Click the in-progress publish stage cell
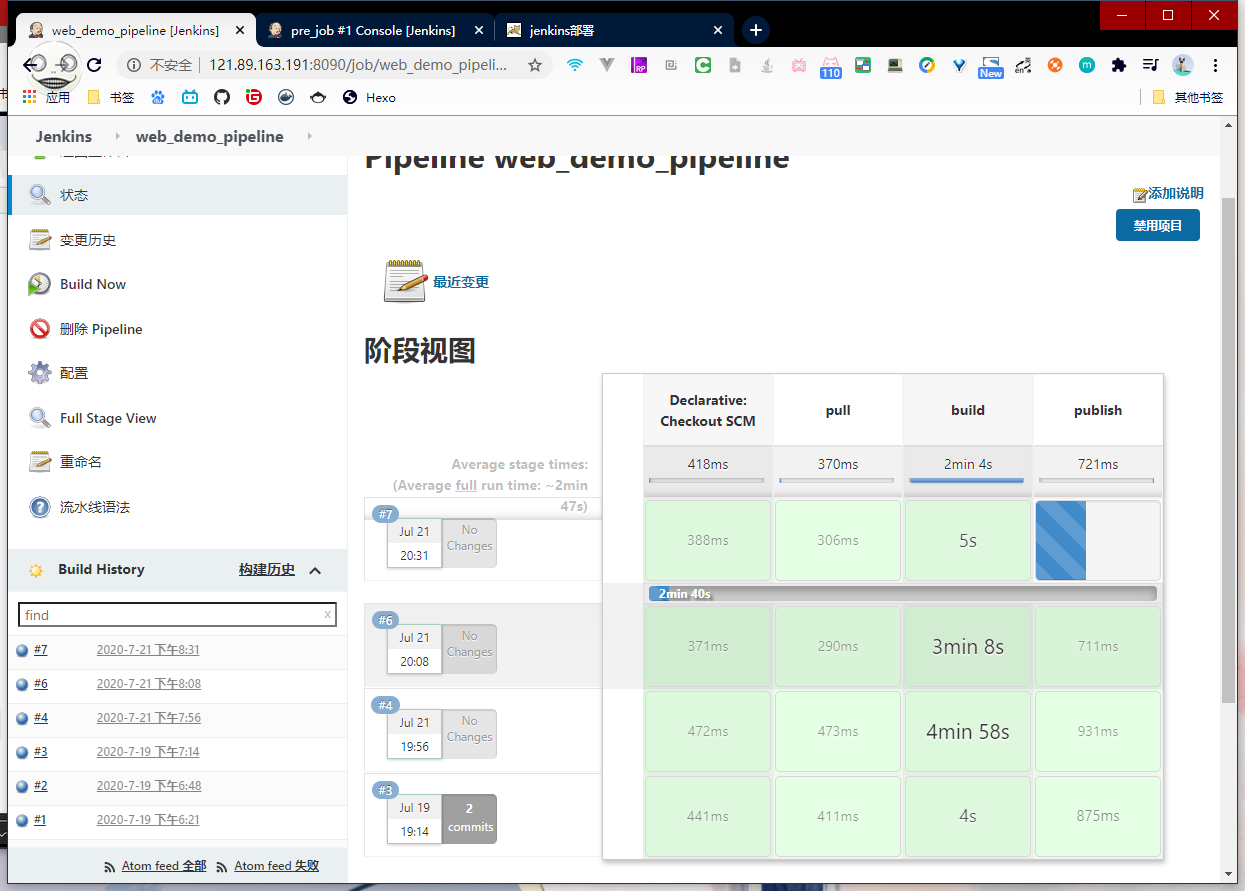The height and width of the screenshot is (891, 1245). click(1097, 541)
